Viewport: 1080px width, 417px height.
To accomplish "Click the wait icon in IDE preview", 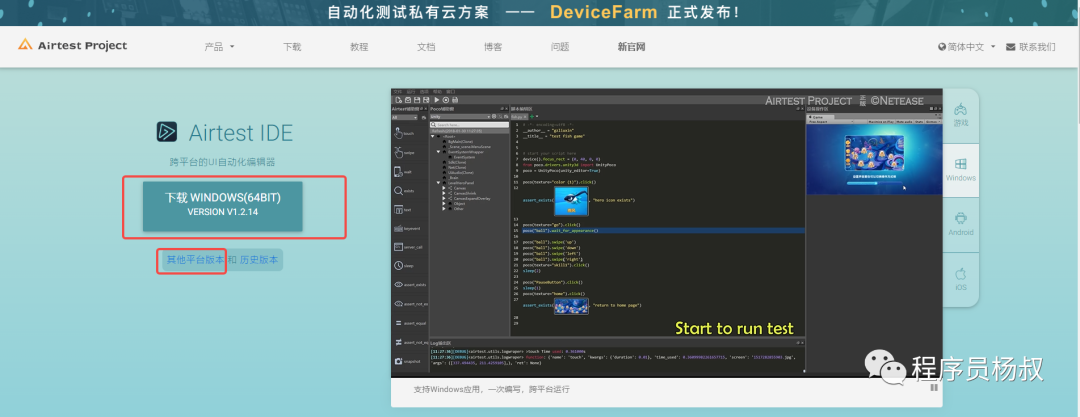I will 399,172.
